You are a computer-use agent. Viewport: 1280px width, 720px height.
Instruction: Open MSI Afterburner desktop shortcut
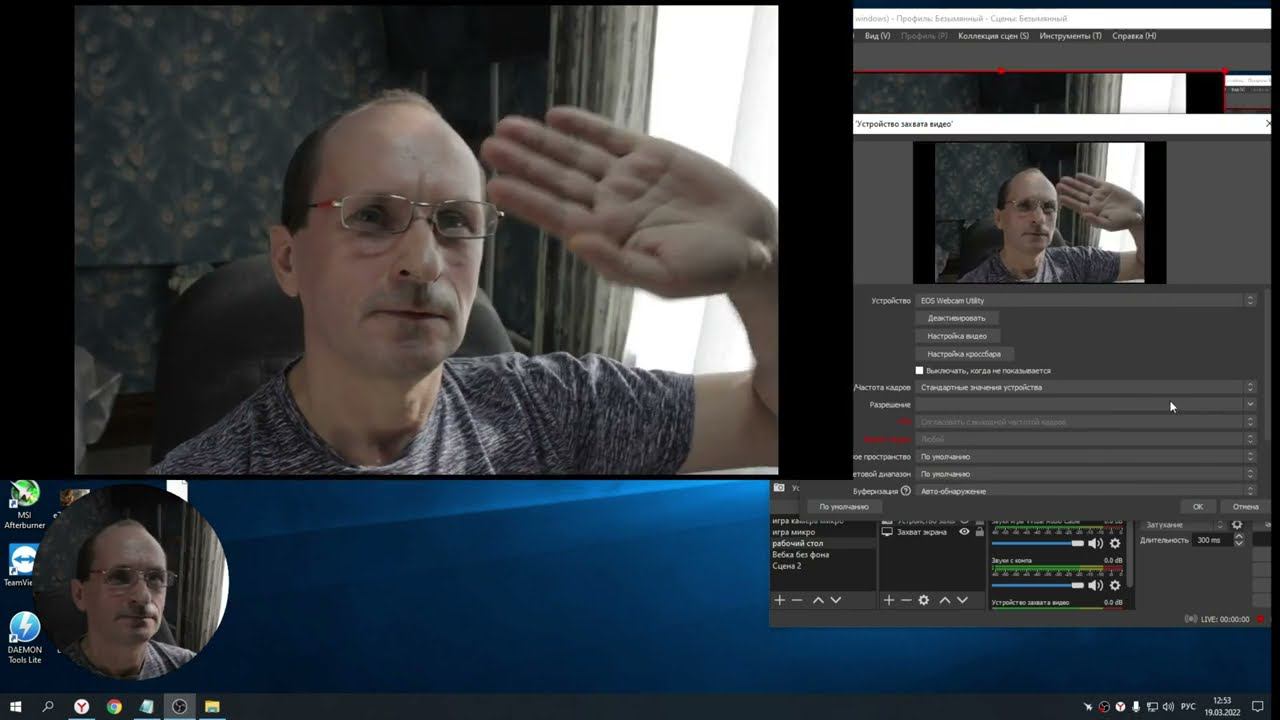pos(24,505)
